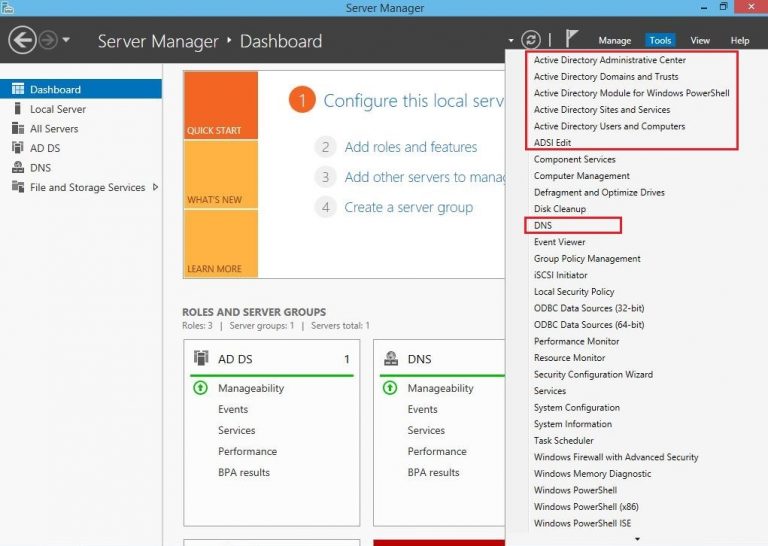Image resolution: width=768 pixels, height=546 pixels.
Task: Open the Tools menu
Action: point(660,41)
